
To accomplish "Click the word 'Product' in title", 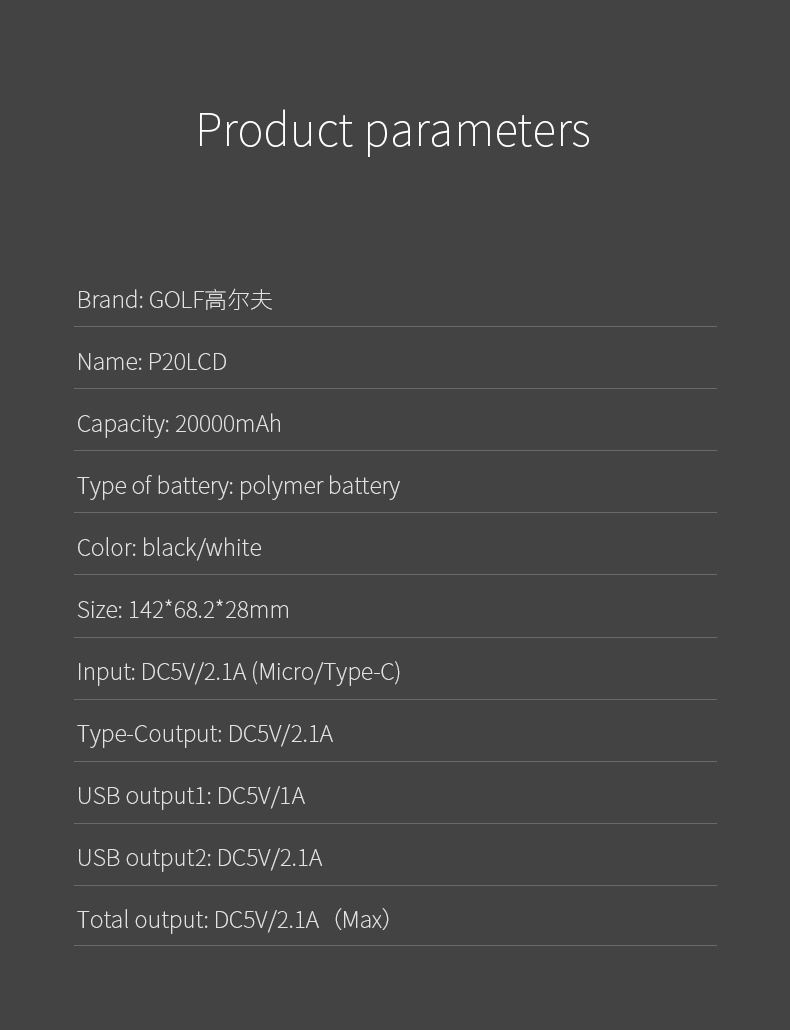I will [275, 129].
